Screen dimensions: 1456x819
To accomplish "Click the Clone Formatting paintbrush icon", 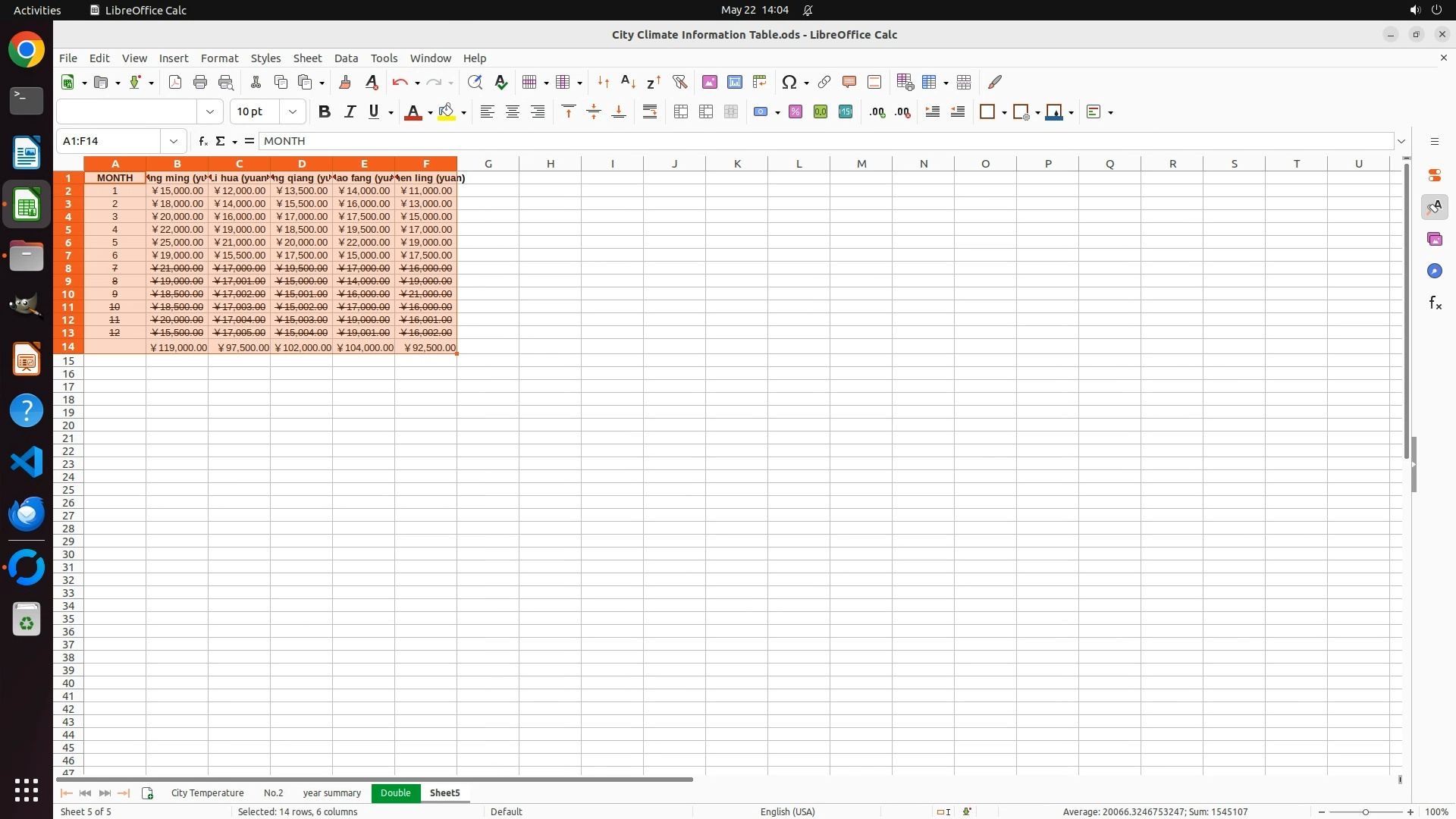I will [x=345, y=82].
